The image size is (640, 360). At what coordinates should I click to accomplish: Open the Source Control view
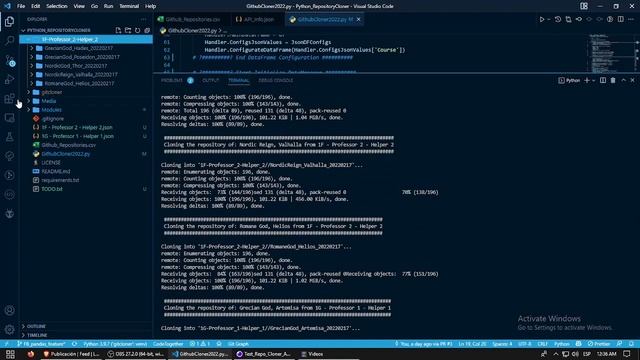pos(9,60)
